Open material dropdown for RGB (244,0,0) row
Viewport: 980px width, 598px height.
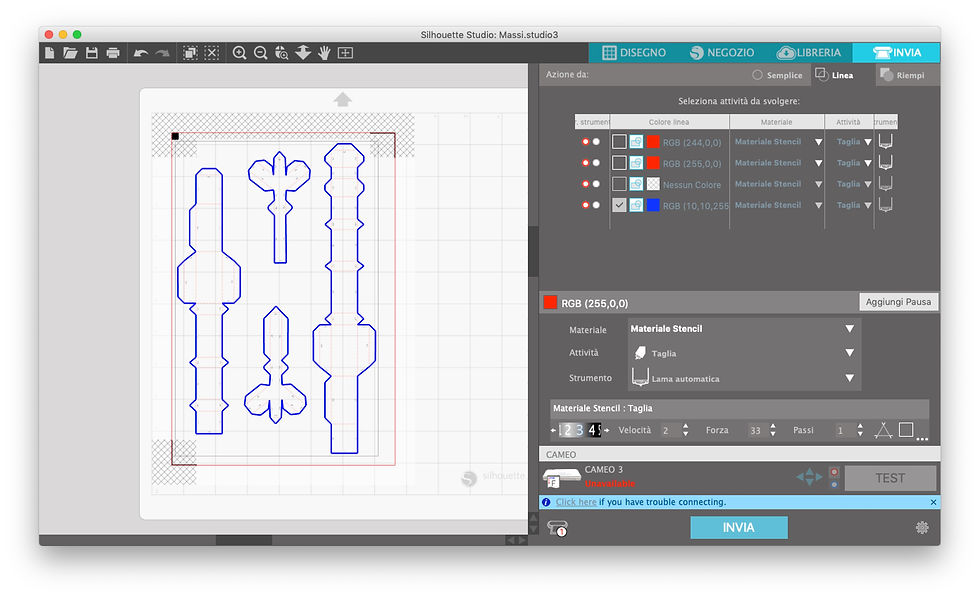818,142
